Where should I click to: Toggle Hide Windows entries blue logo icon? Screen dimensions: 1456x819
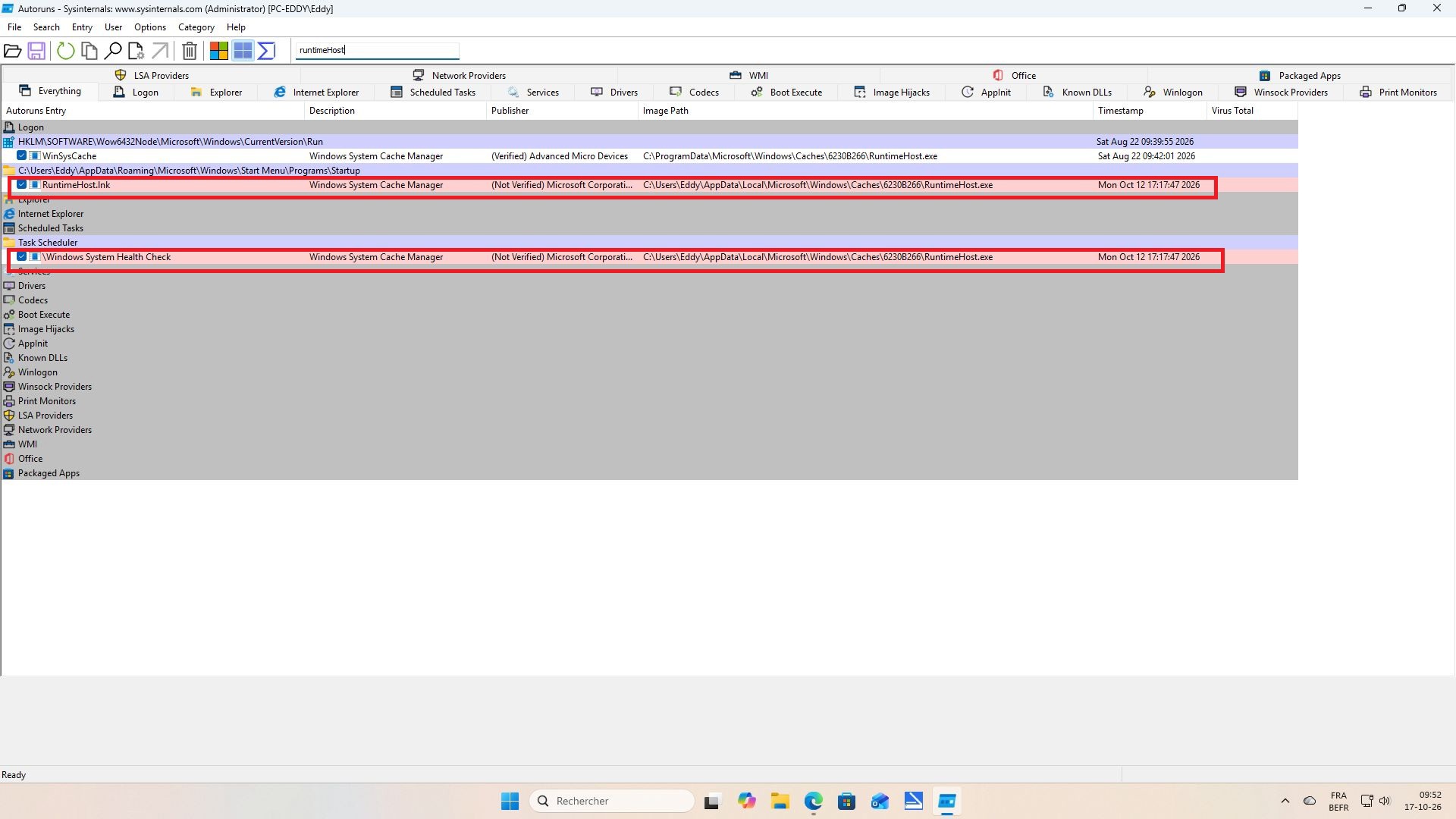243,51
